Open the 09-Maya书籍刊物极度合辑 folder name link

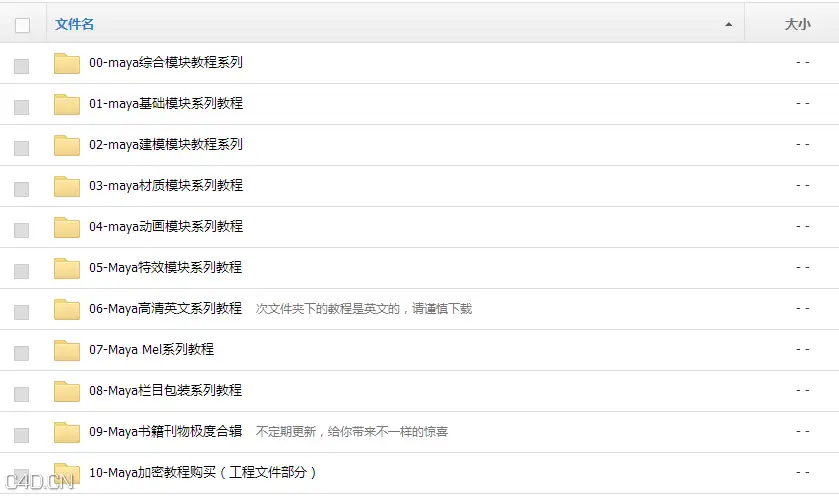[165, 431]
